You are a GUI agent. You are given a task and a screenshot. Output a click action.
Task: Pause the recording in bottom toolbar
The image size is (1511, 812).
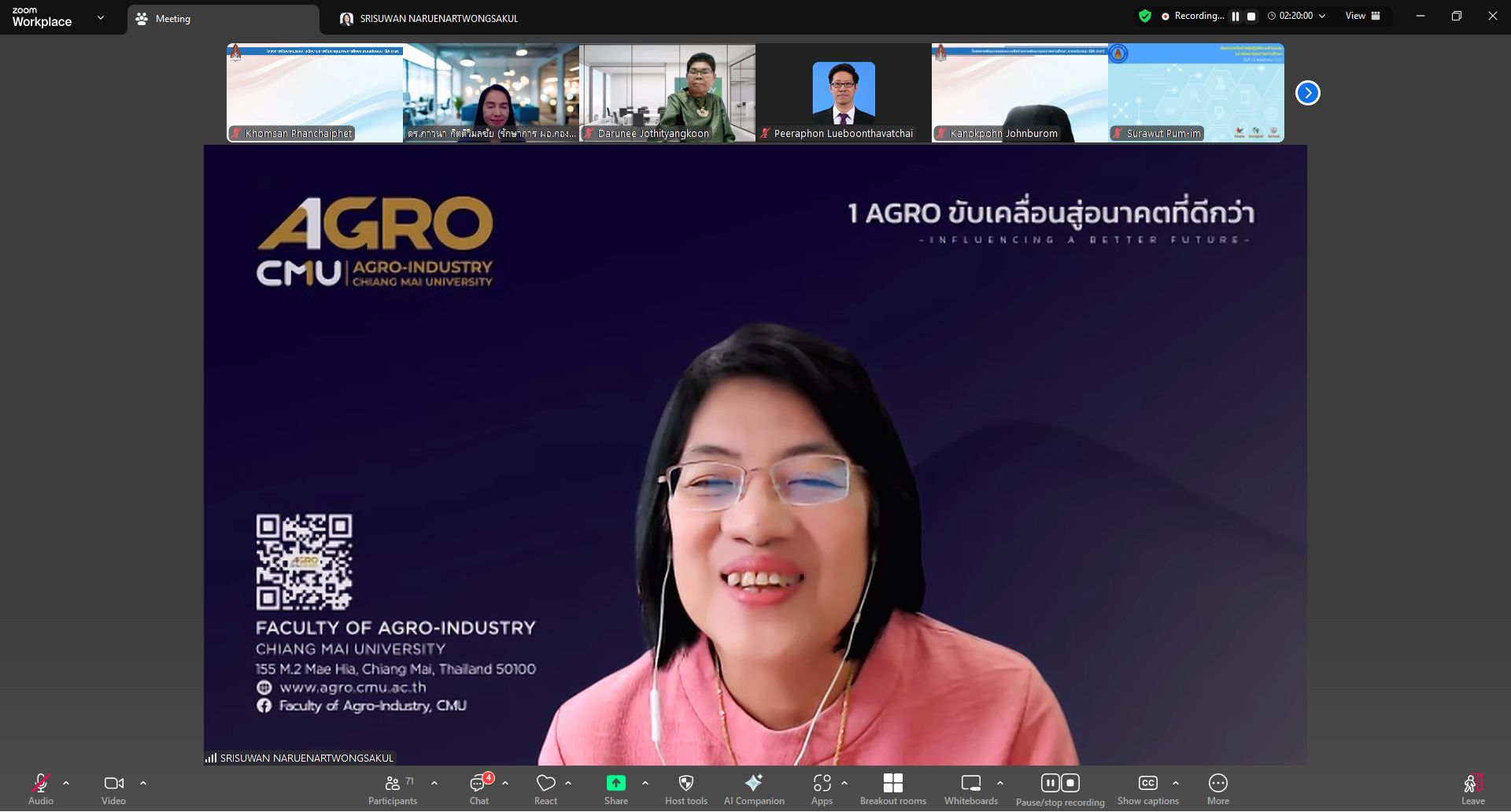1051,783
